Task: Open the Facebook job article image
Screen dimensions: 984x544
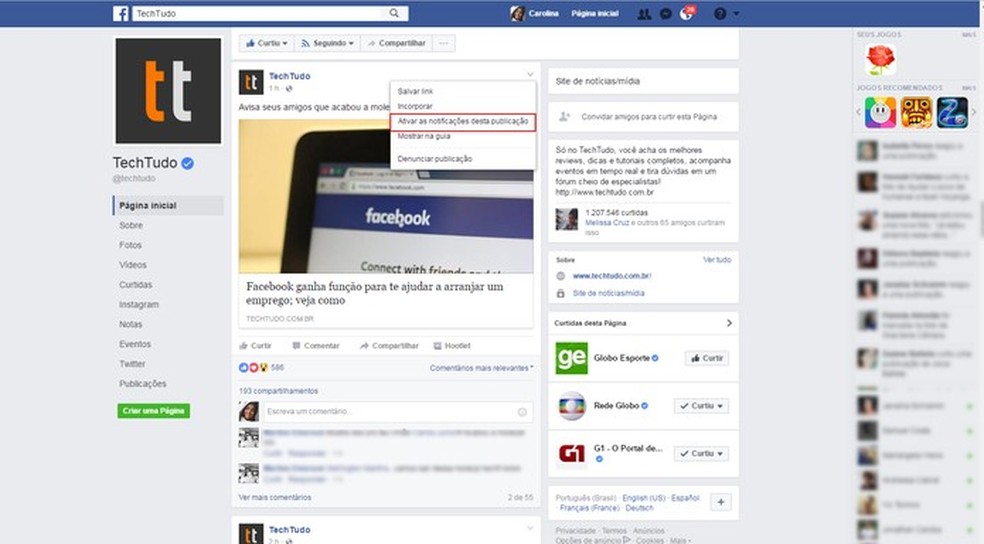Action: point(386,196)
